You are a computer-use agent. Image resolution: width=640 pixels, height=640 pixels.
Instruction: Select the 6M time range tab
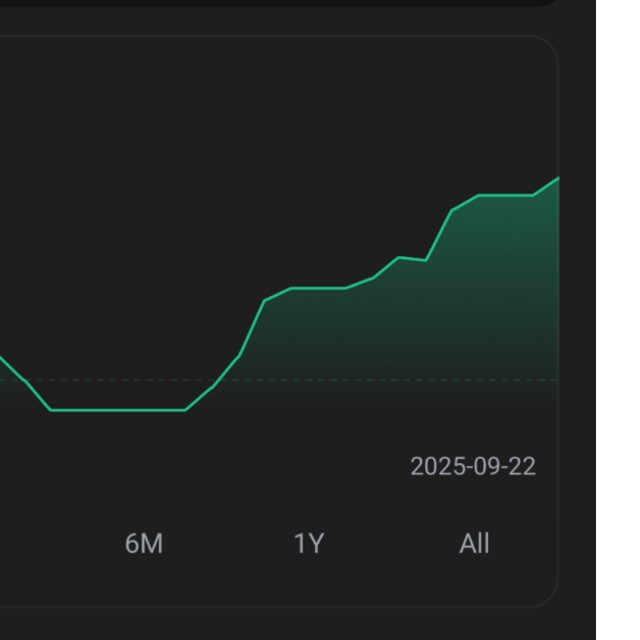coord(144,544)
